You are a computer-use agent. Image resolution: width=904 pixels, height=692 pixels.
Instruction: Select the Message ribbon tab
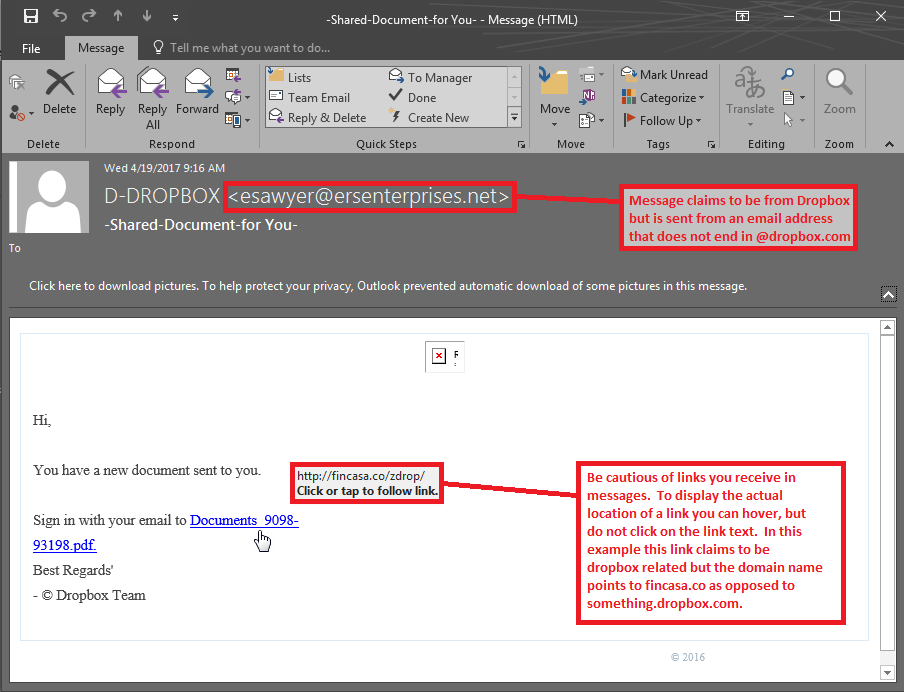101,48
